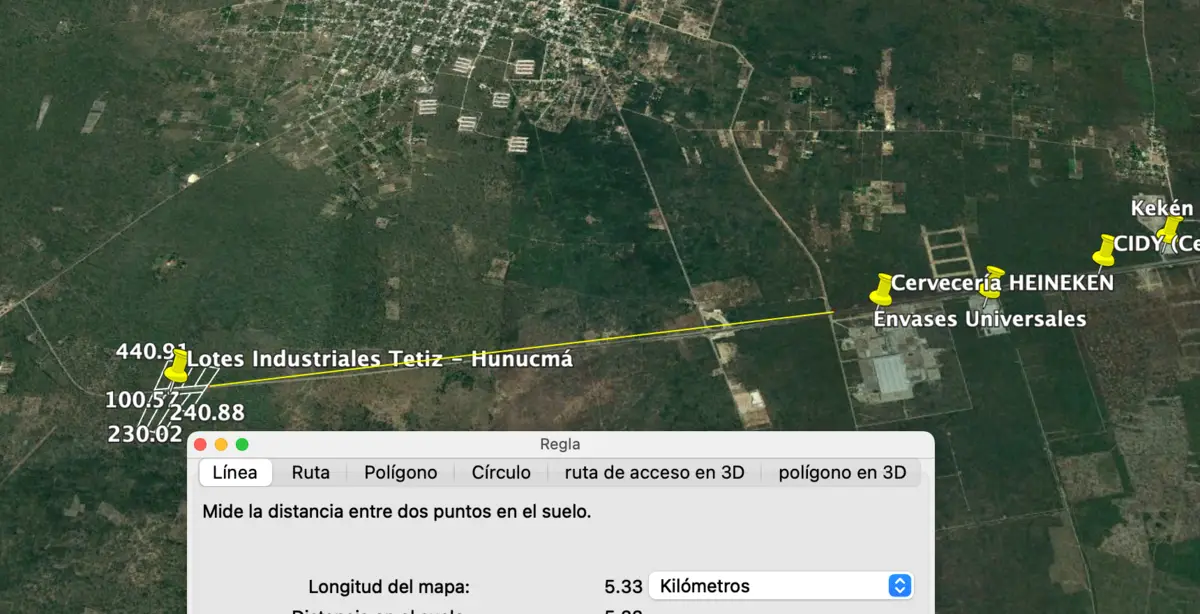This screenshot has height=614, width=1200.
Task: Click the Kekén placemark pushpin
Action: coord(1169,230)
